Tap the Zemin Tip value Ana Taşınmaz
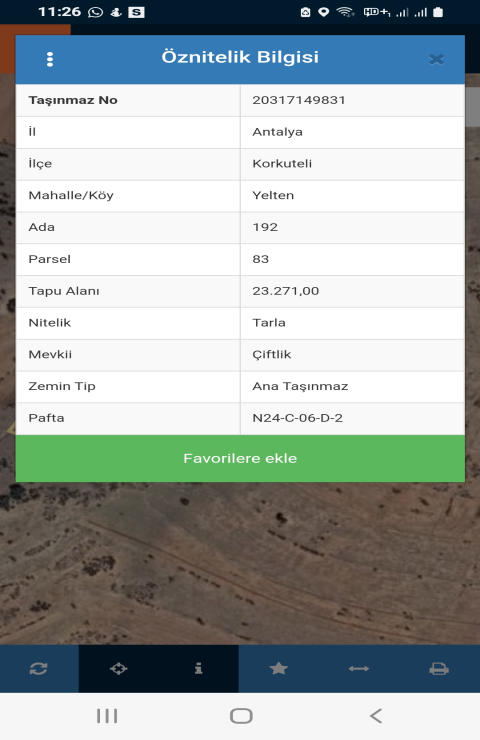 (300, 387)
